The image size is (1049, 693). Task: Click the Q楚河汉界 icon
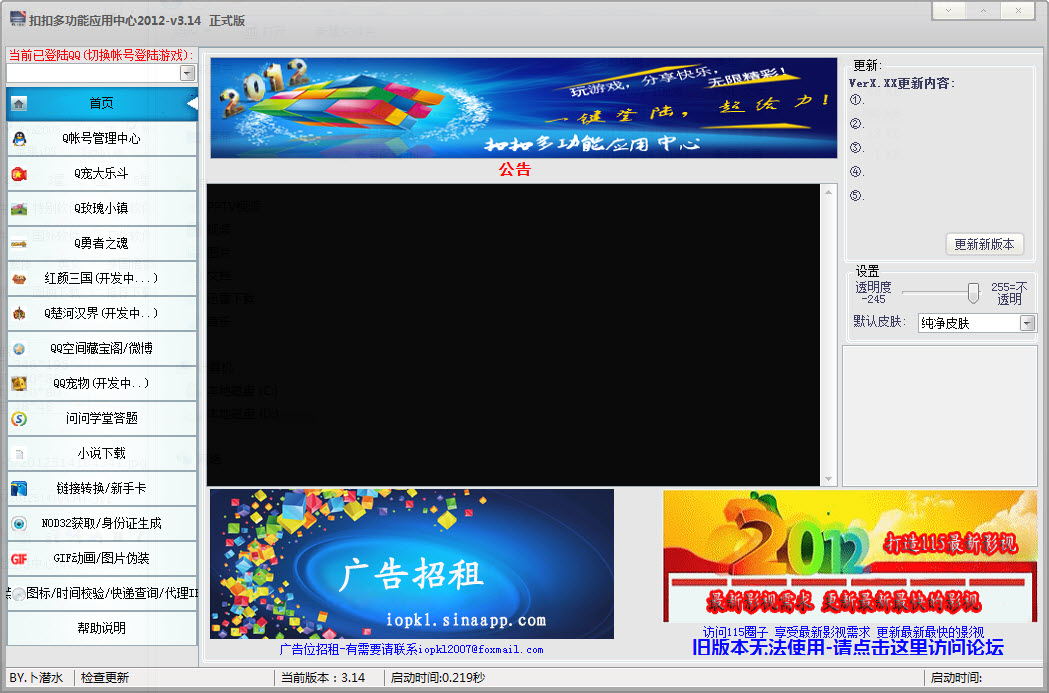point(19,314)
